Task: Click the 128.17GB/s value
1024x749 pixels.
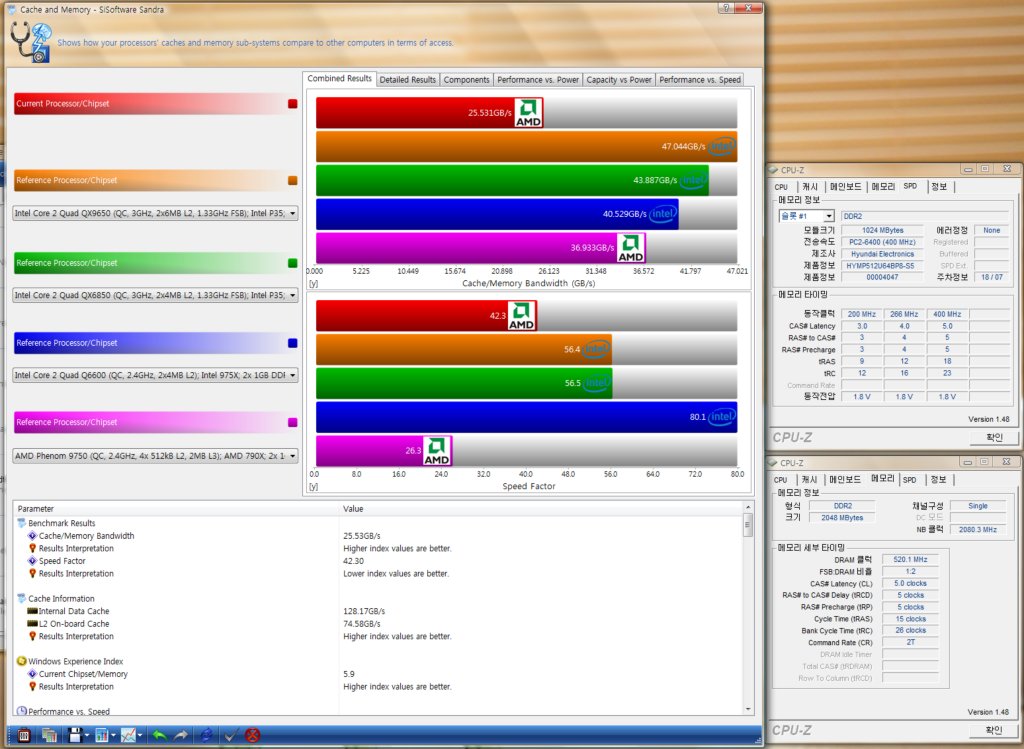Action: click(364, 611)
